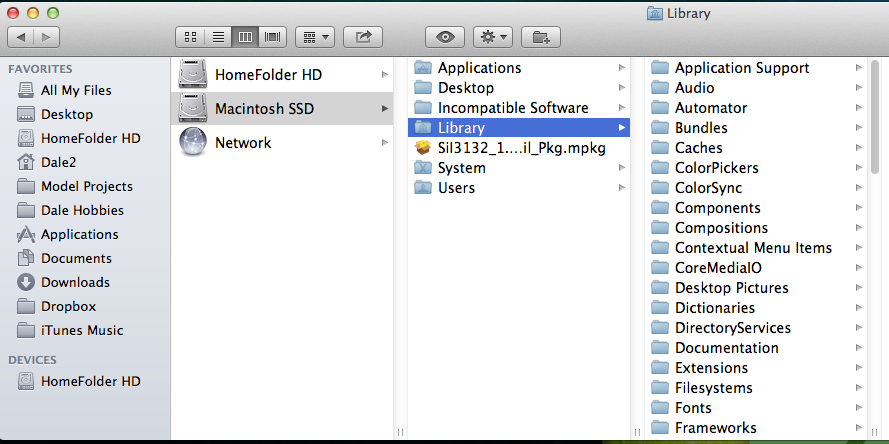Image resolution: width=889 pixels, height=444 pixels.
Task: Open the Frameworks folder
Action: tap(756, 428)
